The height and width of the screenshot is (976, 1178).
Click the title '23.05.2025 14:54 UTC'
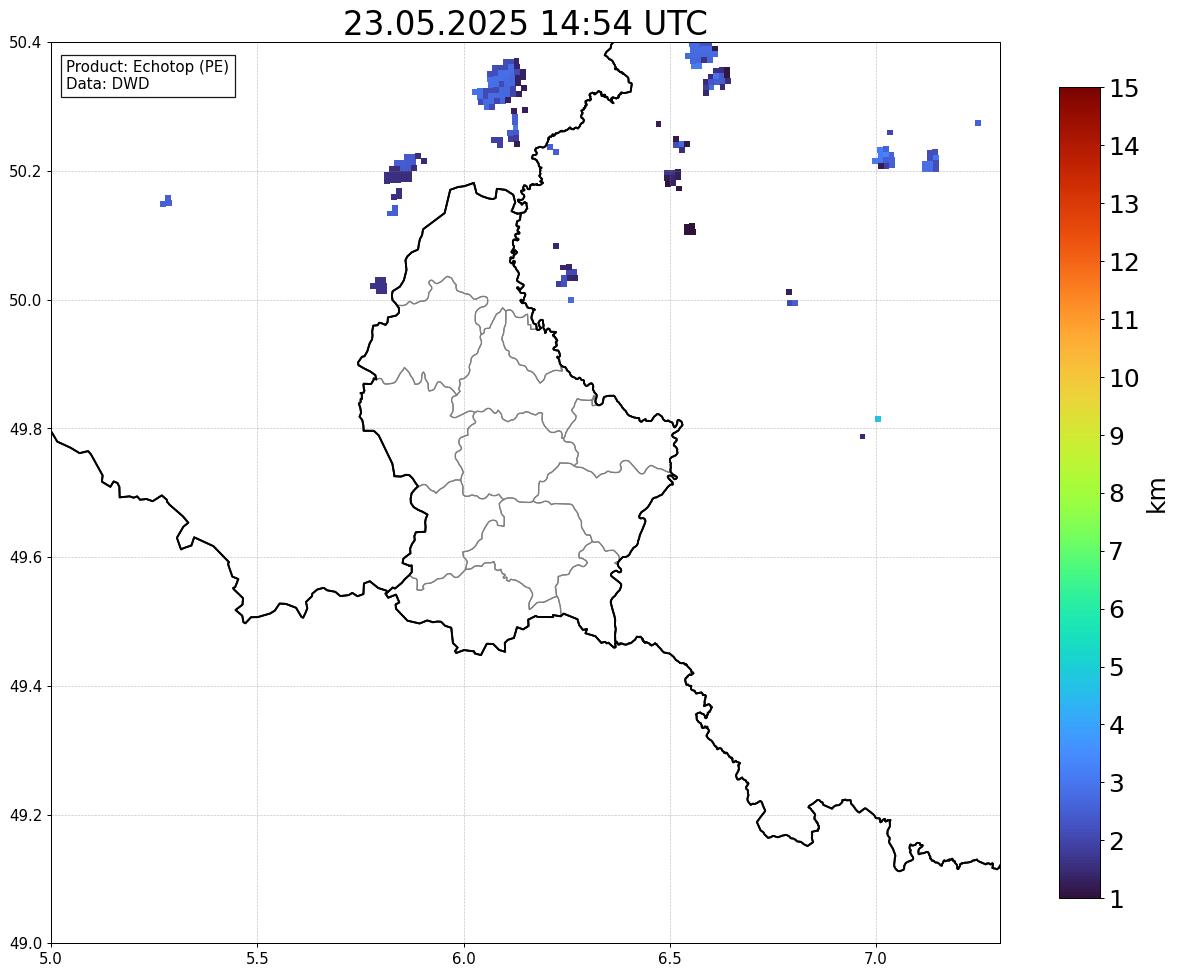[x=525, y=23]
